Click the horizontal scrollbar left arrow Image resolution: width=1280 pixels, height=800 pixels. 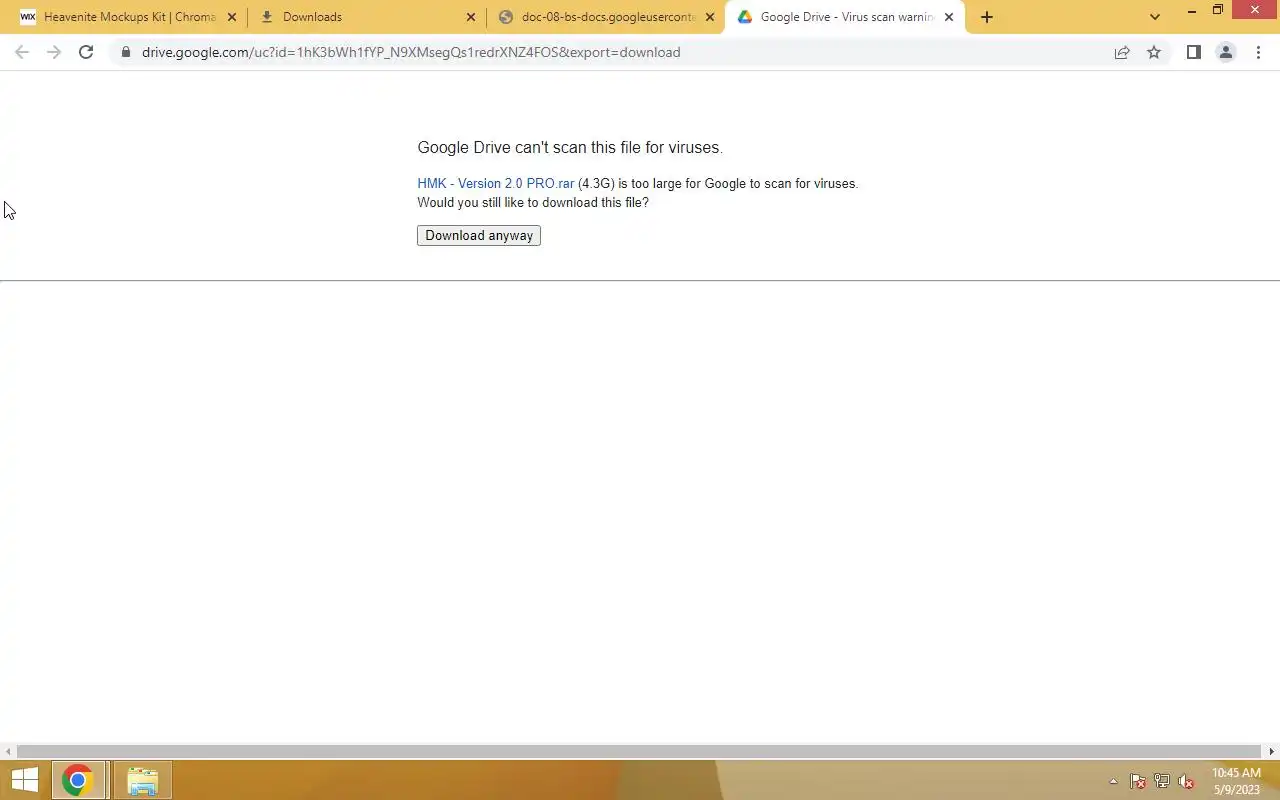point(8,751)
